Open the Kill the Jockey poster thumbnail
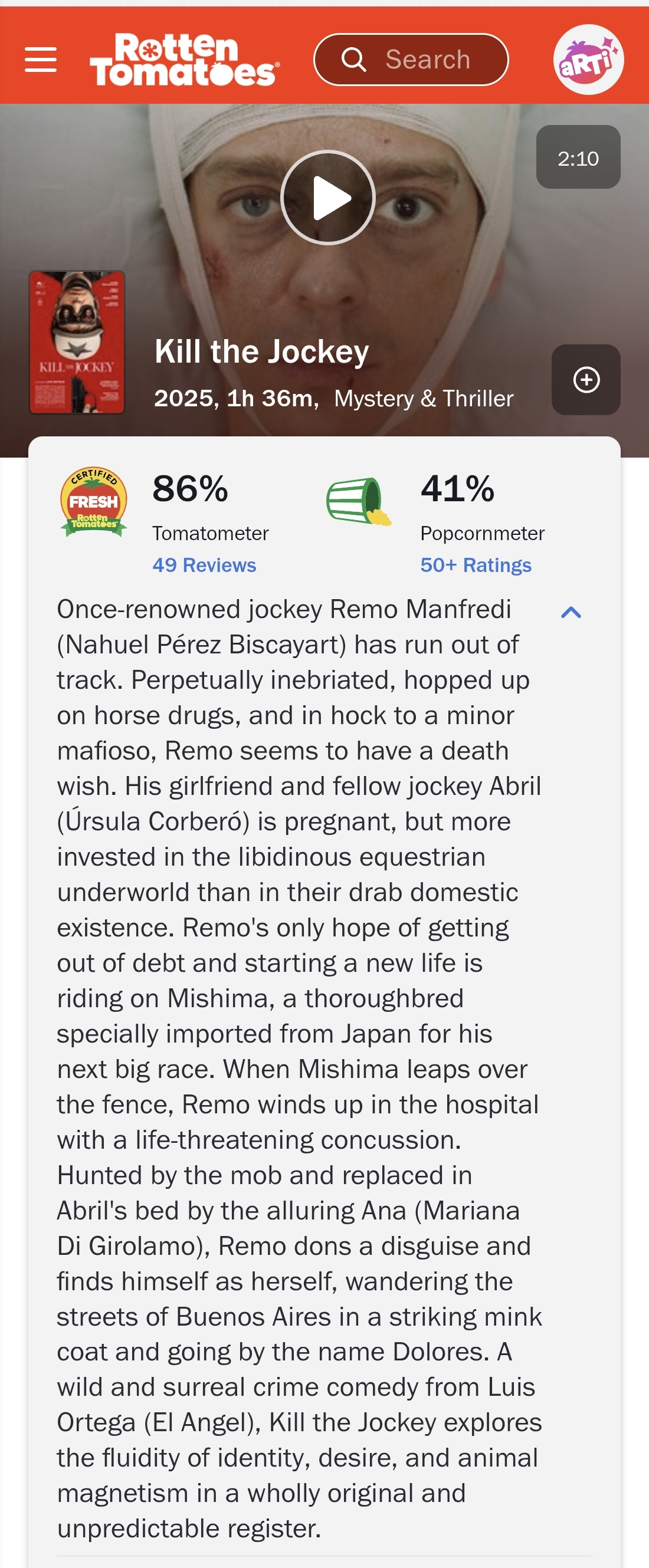649x1568 pixels. coord(77,342)
